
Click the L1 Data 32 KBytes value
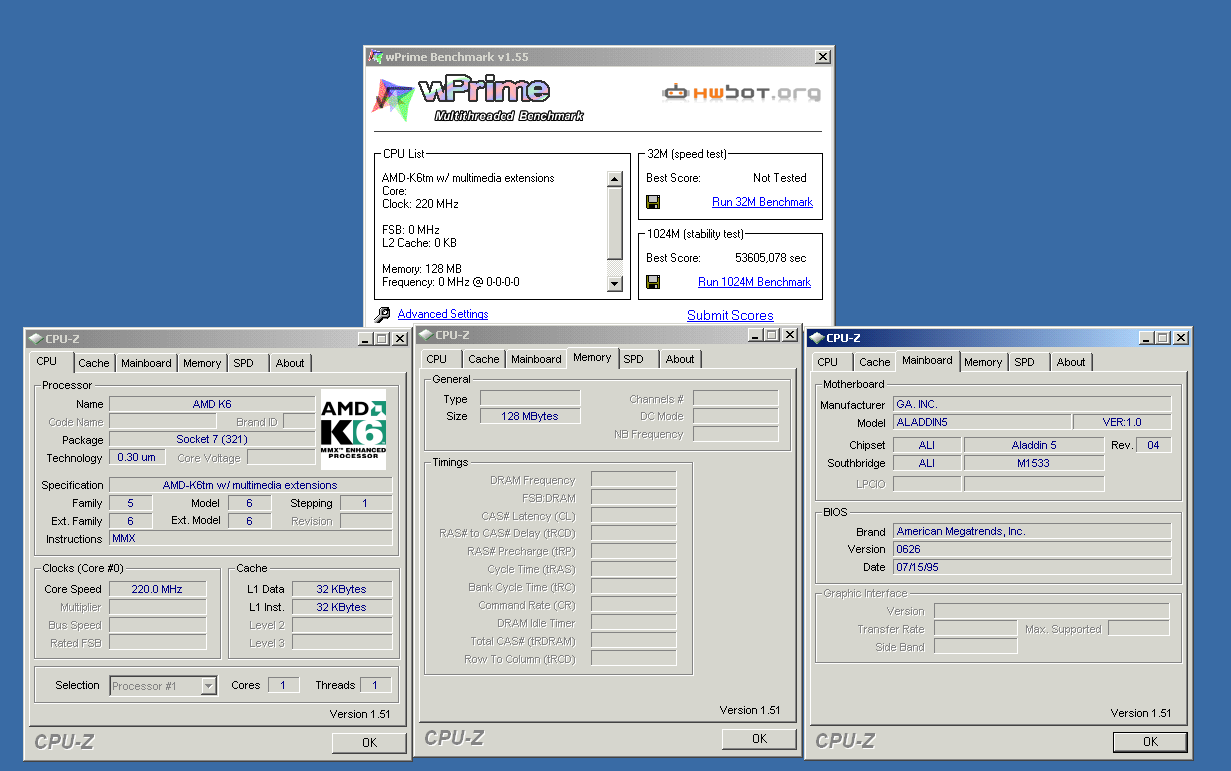(342, 589)
